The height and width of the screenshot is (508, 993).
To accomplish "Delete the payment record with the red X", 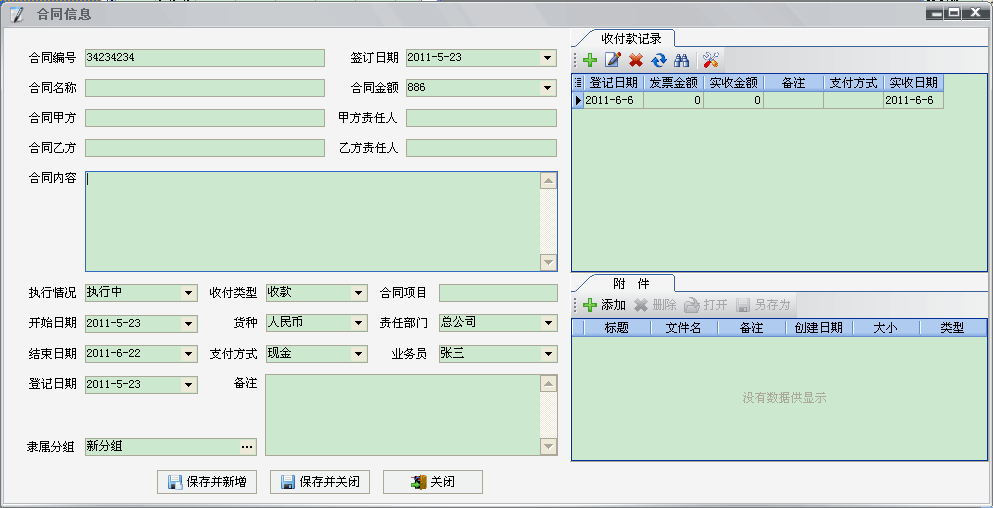I will 636,60.
